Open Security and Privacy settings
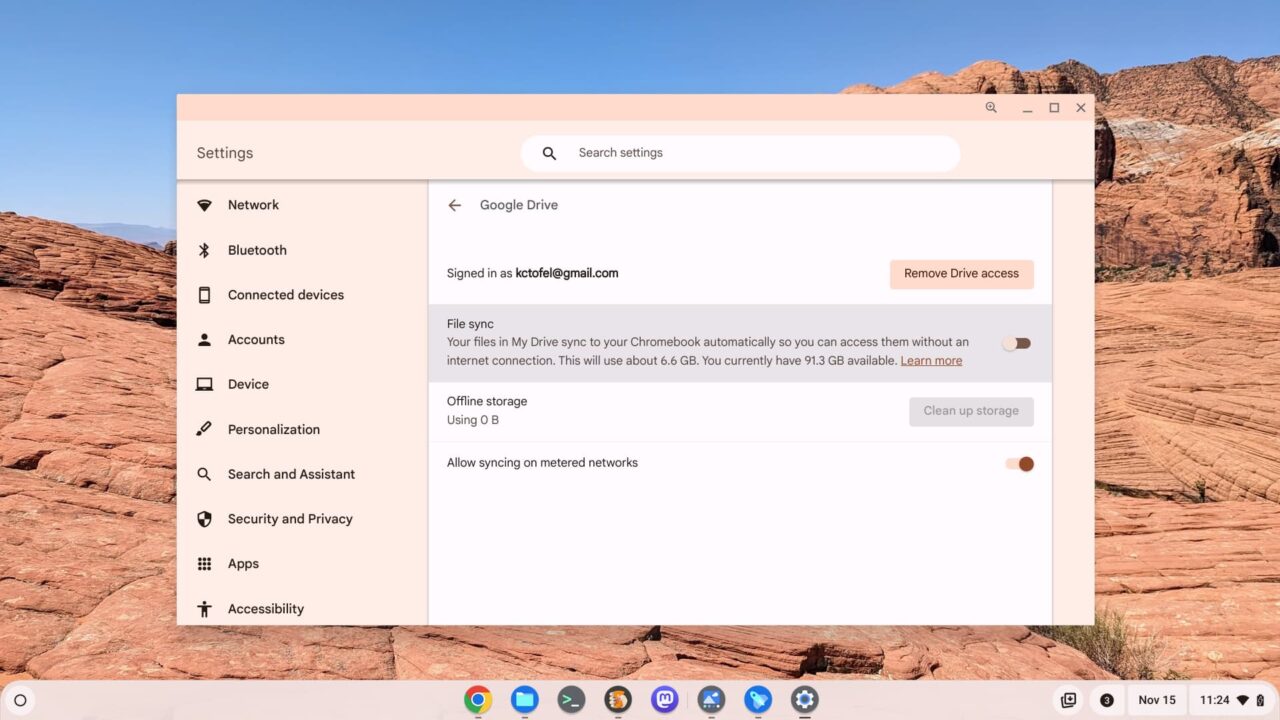The image size is (1280, 720). 302,519
